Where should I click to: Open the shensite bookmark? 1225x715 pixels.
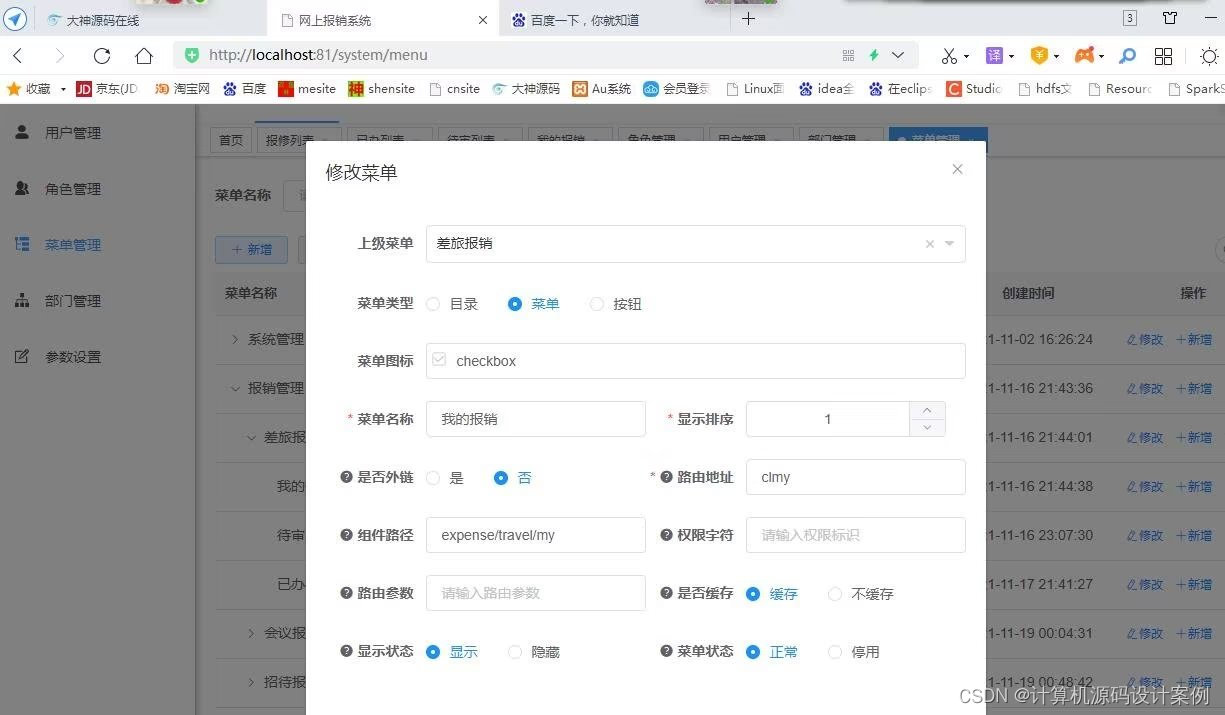click(x=381, y=88)
